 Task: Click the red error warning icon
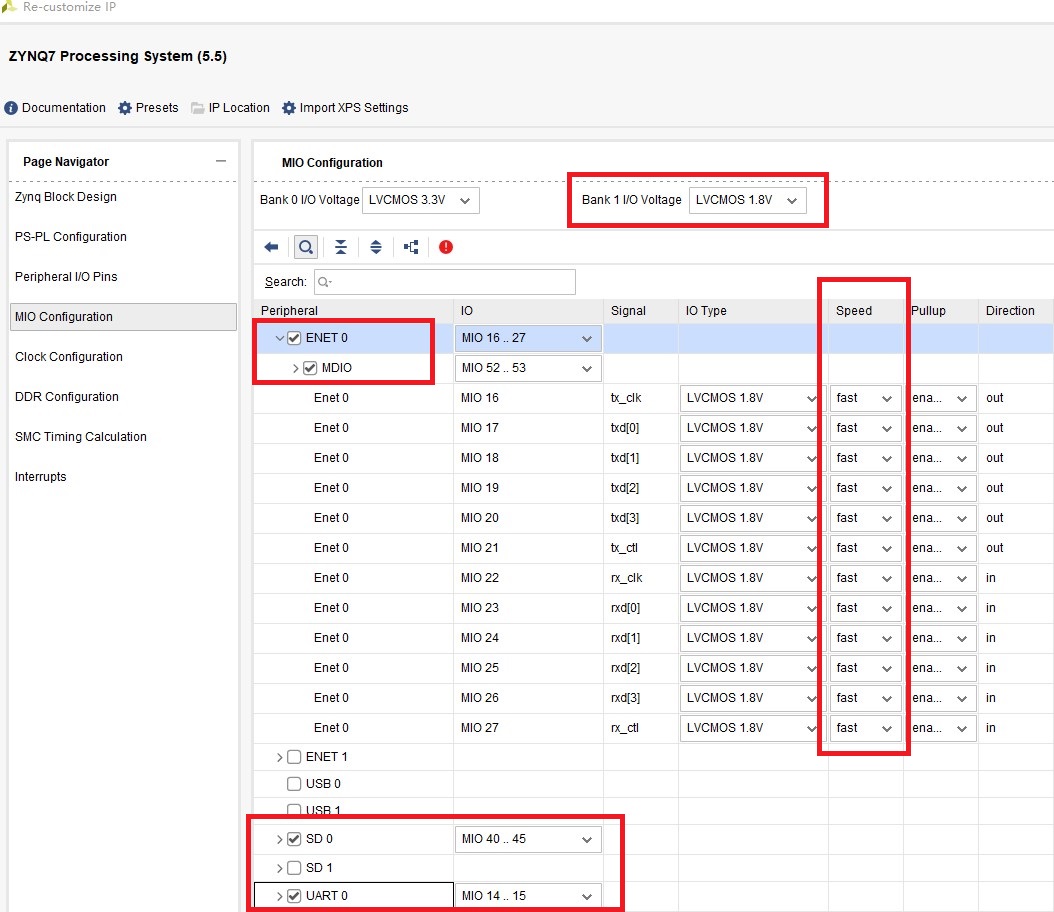tap(446, 247)
